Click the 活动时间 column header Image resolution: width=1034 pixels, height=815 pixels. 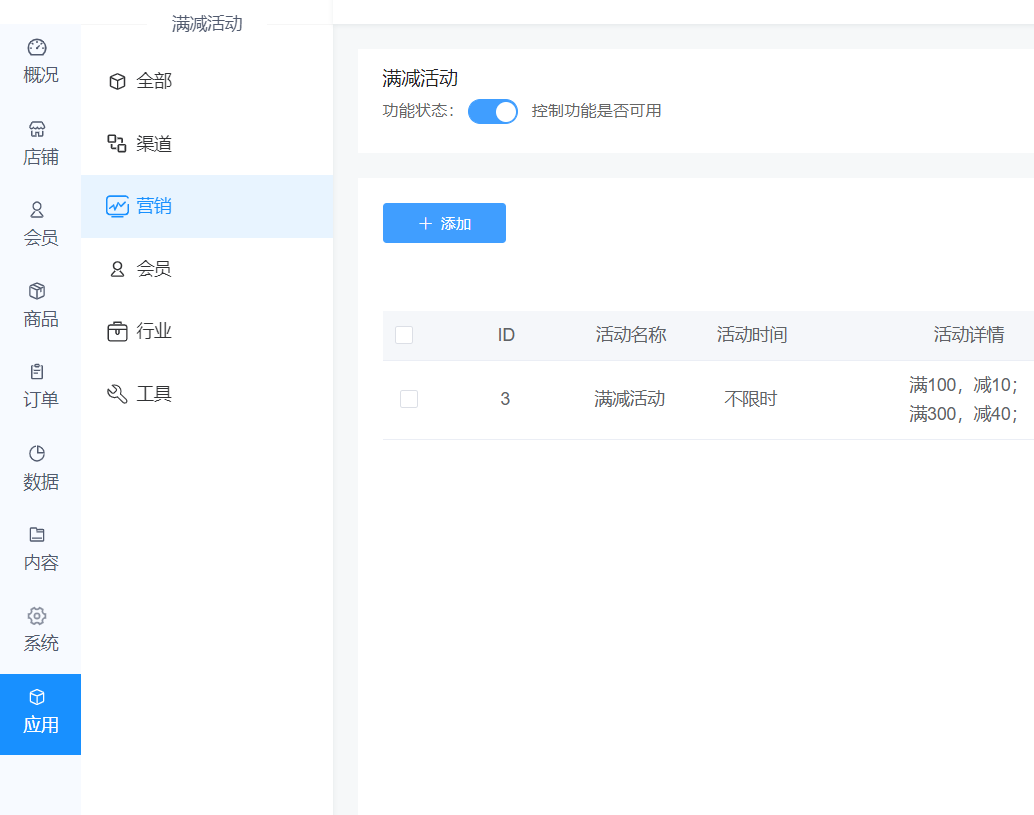(752, 335)
